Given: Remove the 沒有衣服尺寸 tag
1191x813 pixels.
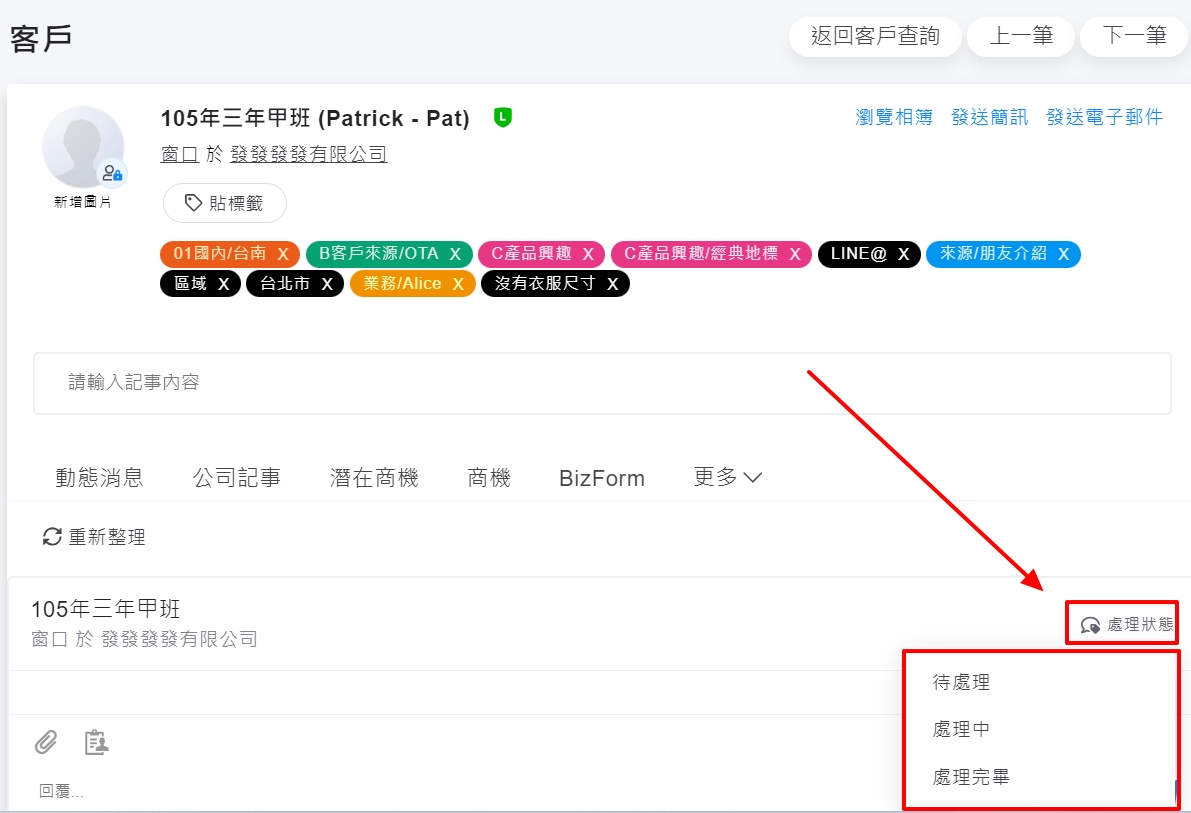Looking at the screenshot, I should [612, 284].
